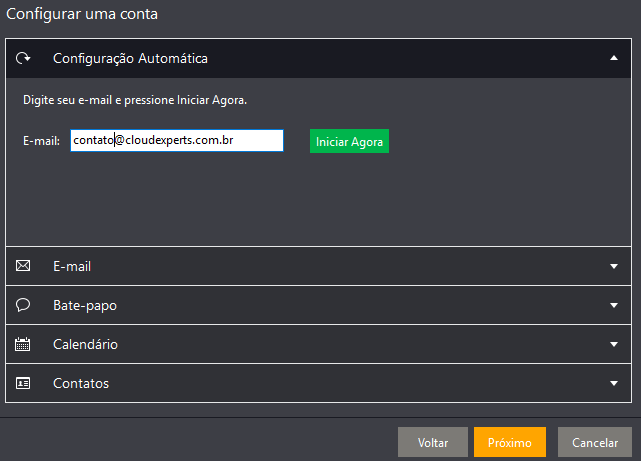The image size is (641, 461).
Task: Click the Contatos contact card icon
Action: (x=23, y=383)
